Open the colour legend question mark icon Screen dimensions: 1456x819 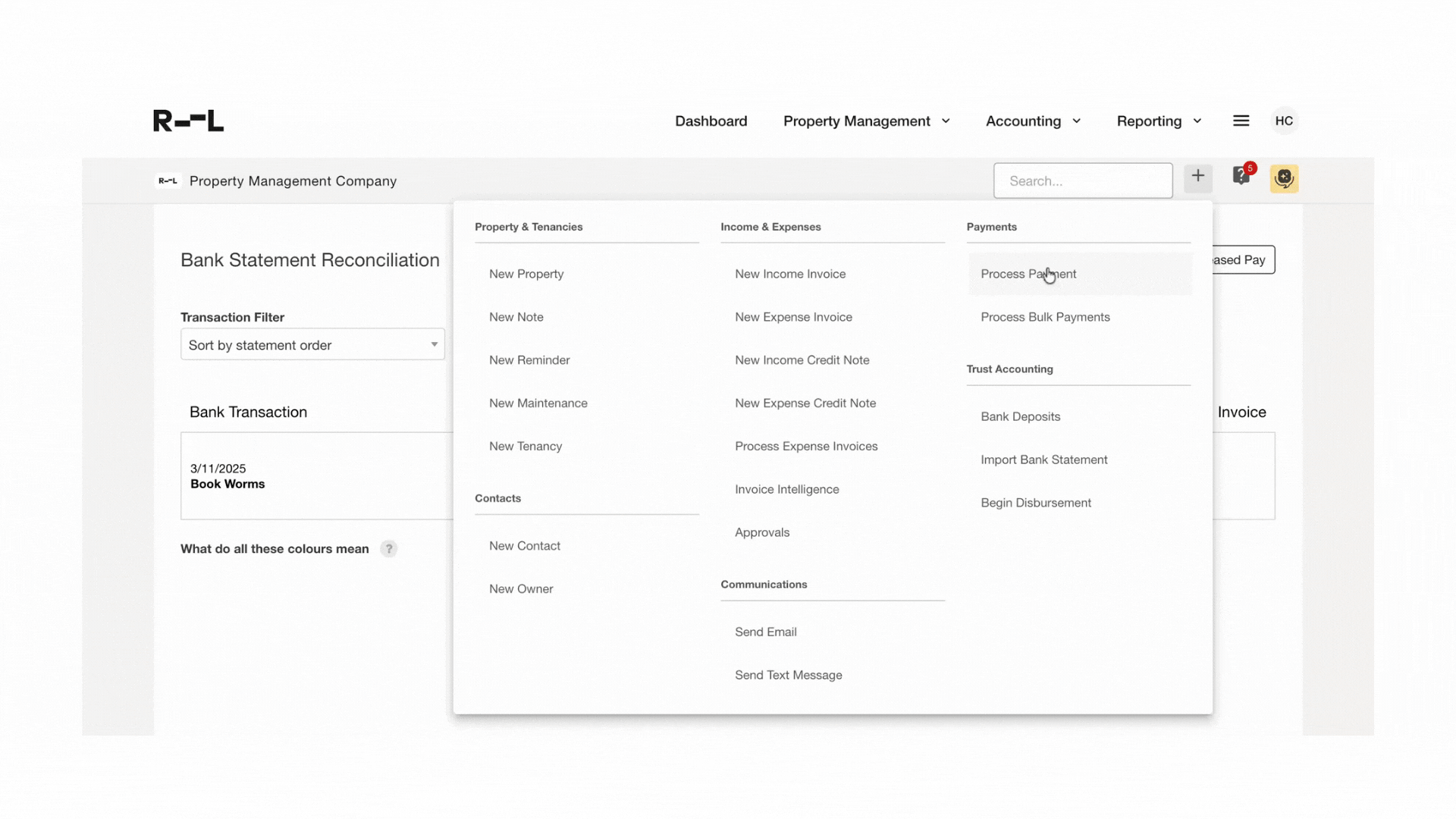tap(389, 548)
